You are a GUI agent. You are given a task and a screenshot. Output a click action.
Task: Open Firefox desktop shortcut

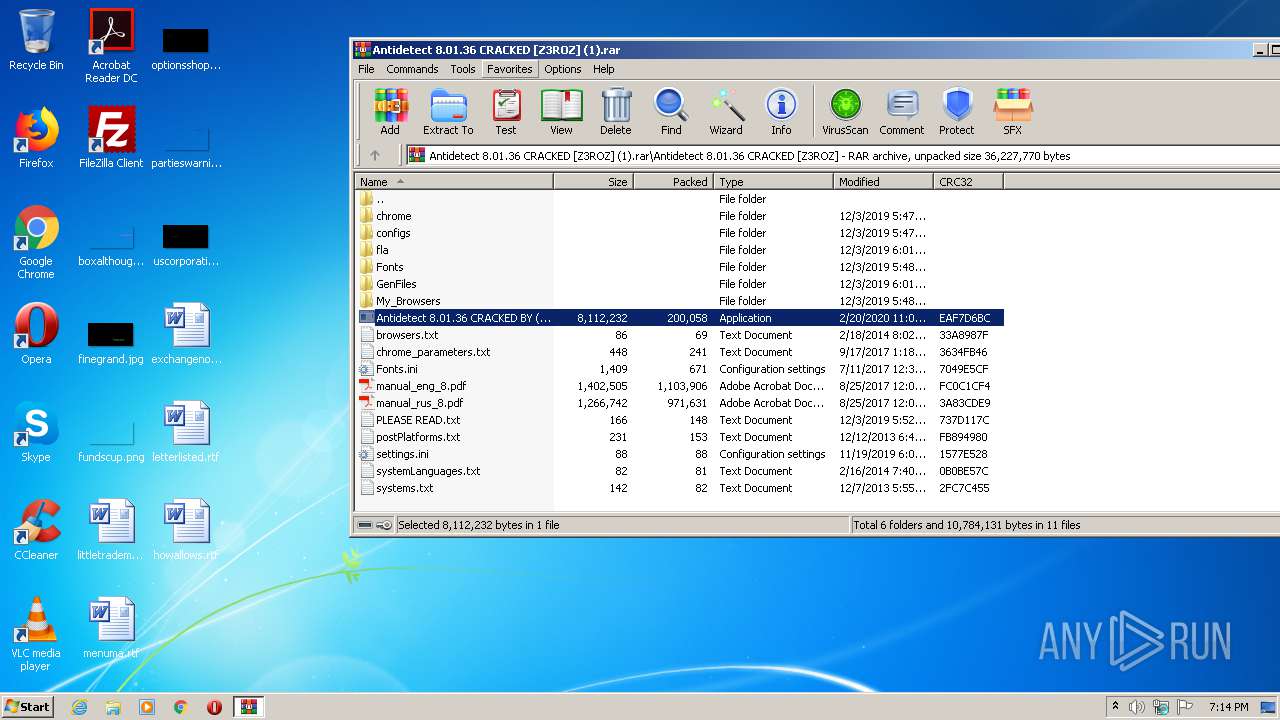click(36, 138)
